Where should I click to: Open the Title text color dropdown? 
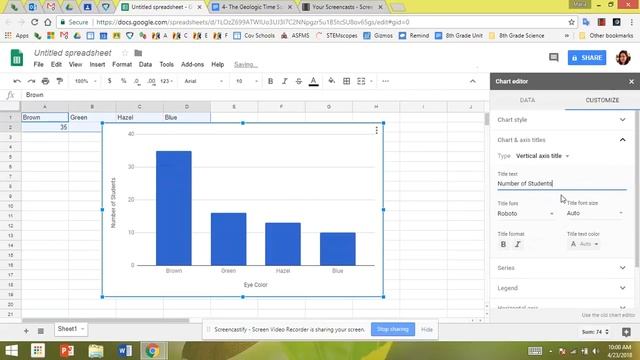point(583,244)
